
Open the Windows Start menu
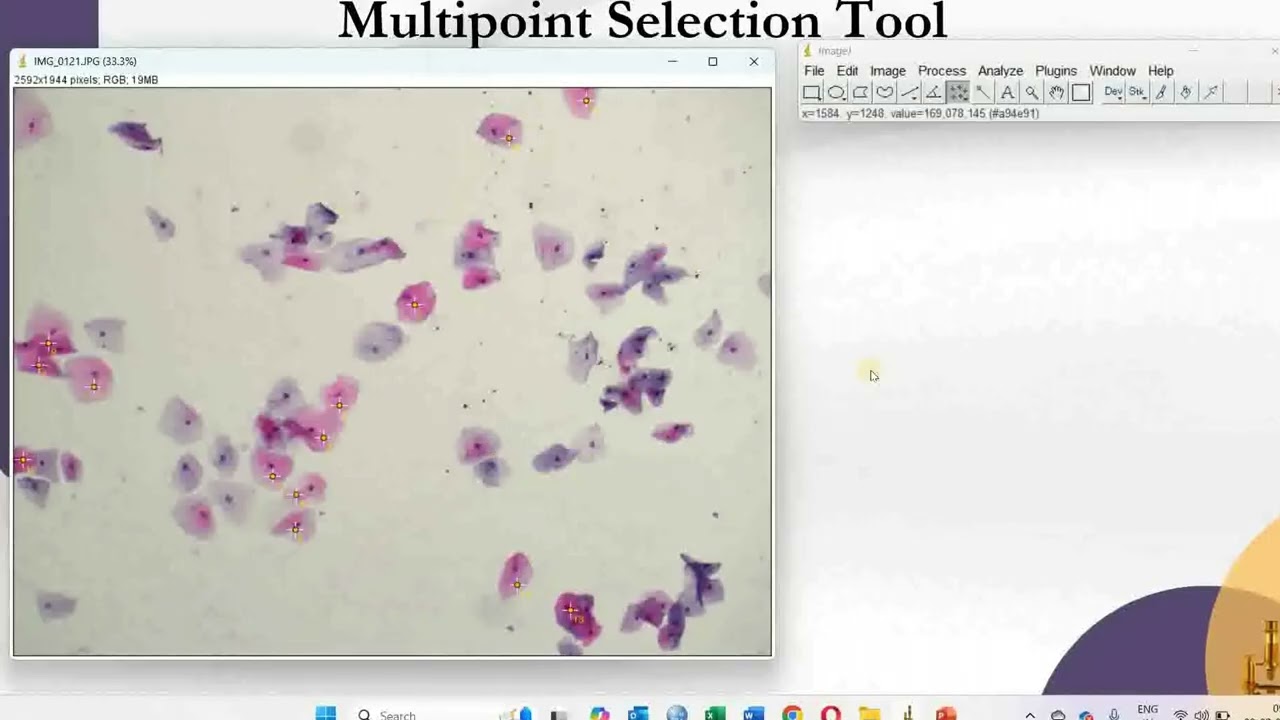point(325,714)
